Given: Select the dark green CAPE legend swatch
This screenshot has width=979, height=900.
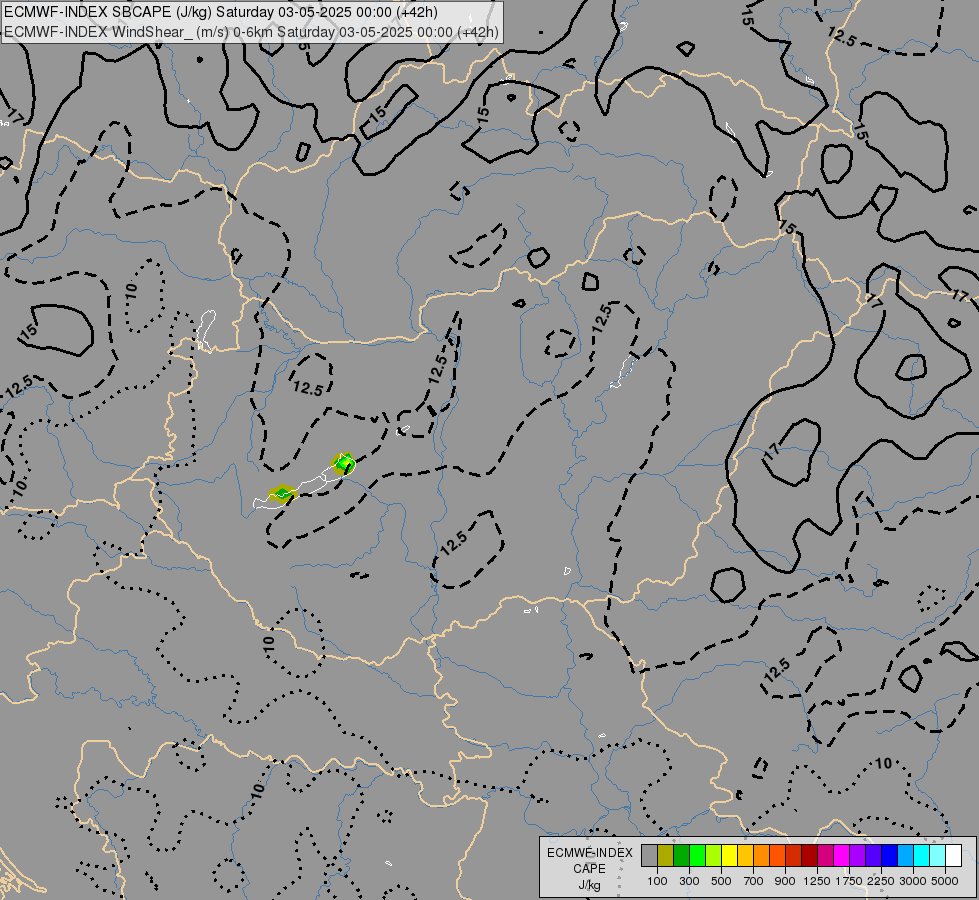Looking at the screenshot, I should tap(682, 855).
